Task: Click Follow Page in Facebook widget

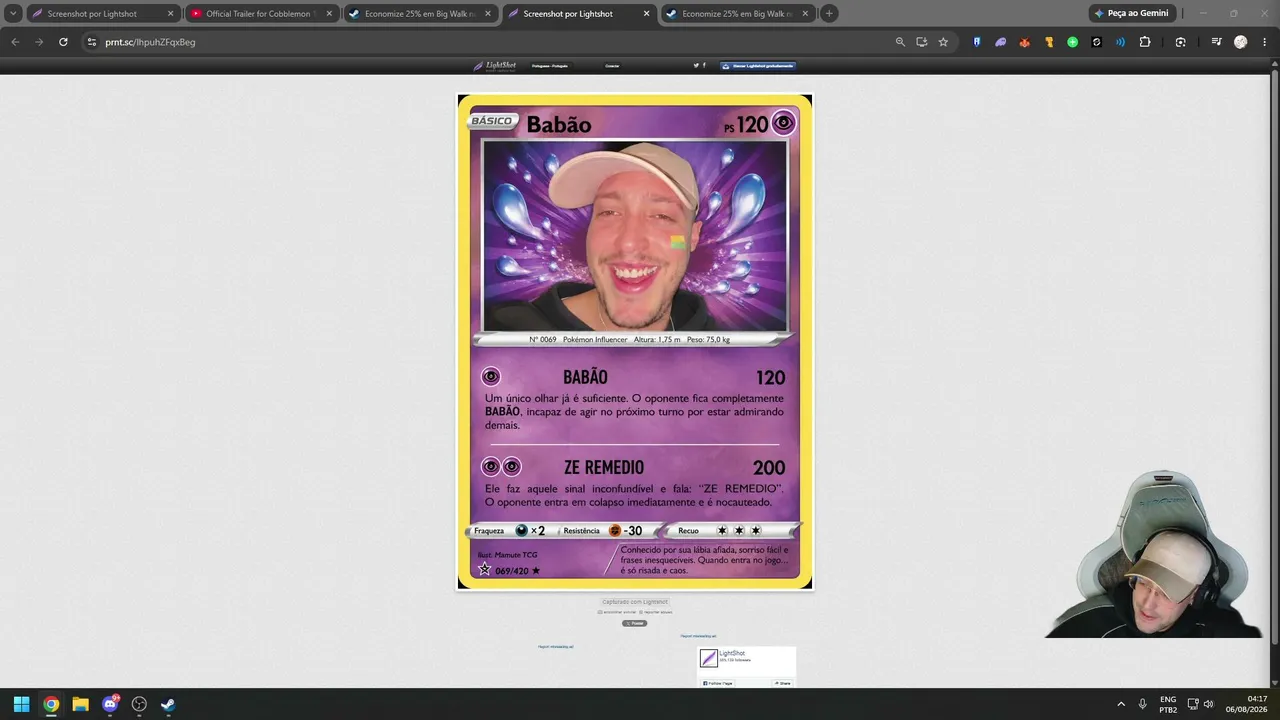Action: click(x=718, y=683)
